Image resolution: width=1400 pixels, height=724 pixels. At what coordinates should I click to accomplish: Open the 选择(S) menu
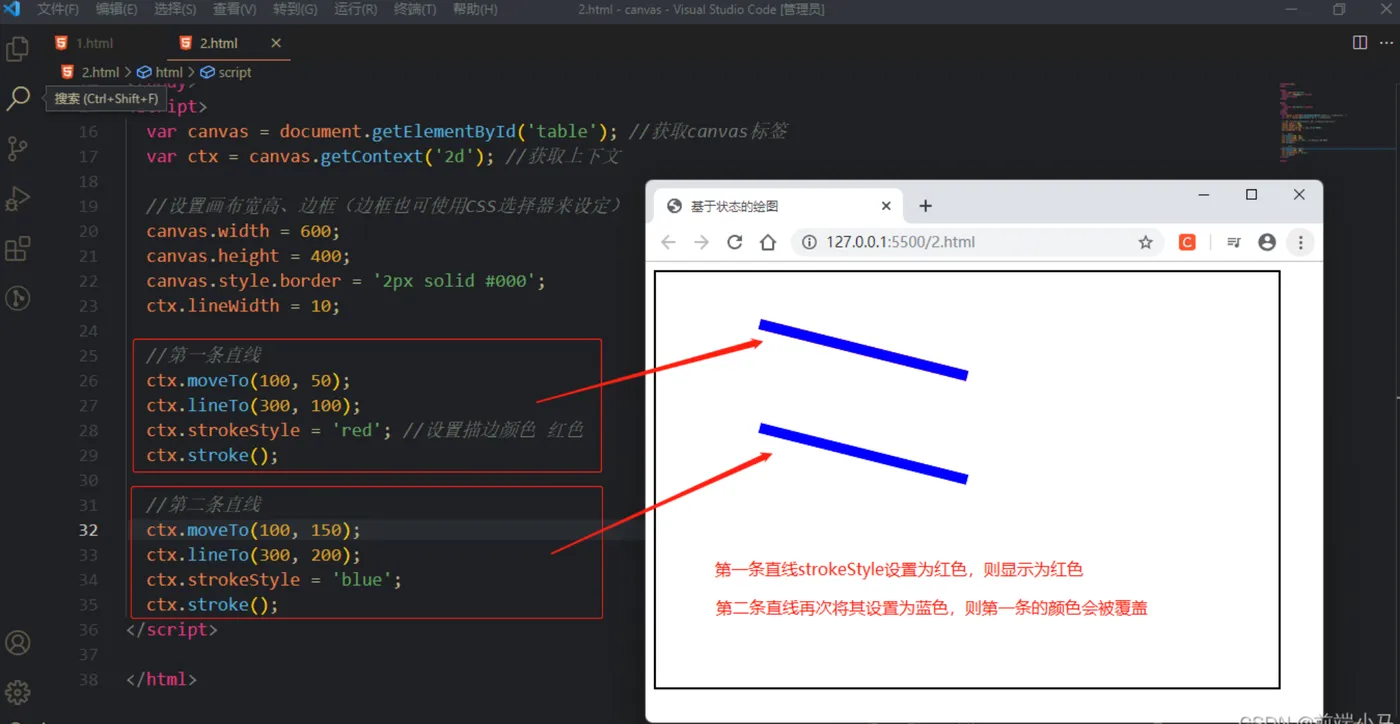tap(176, 9)
